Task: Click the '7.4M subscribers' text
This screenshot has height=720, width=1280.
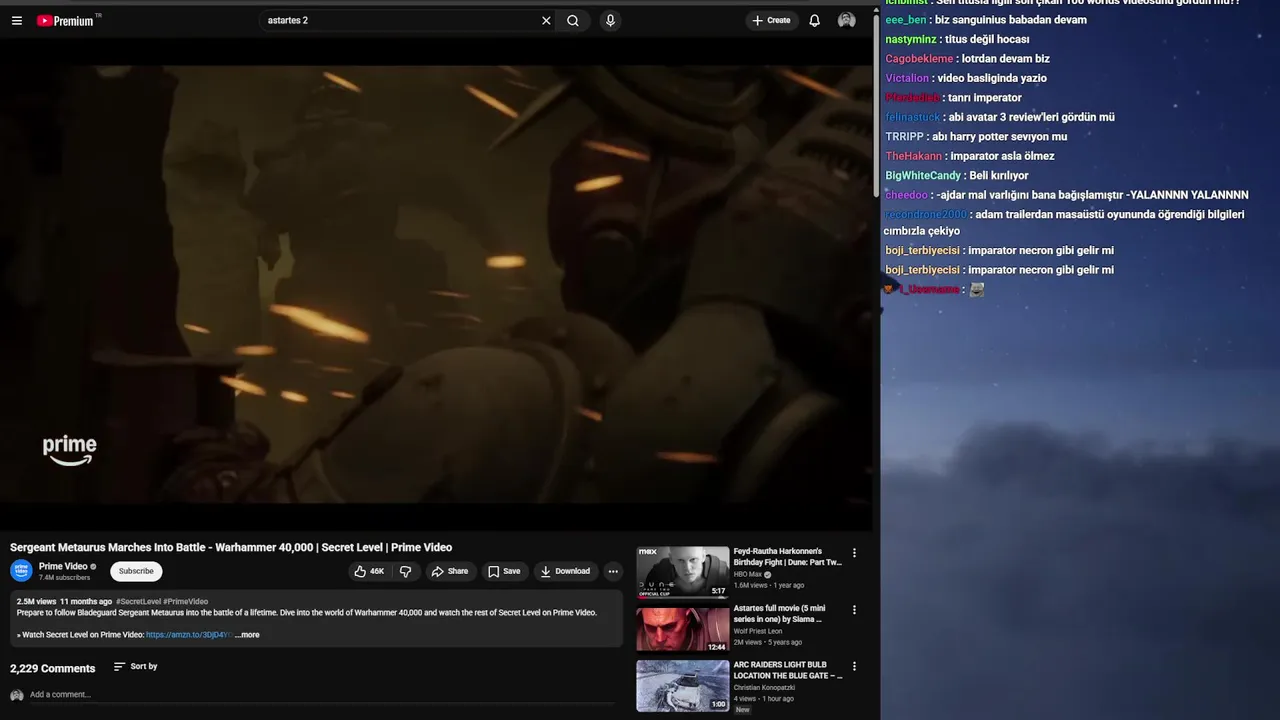Action: pos(64,578)
